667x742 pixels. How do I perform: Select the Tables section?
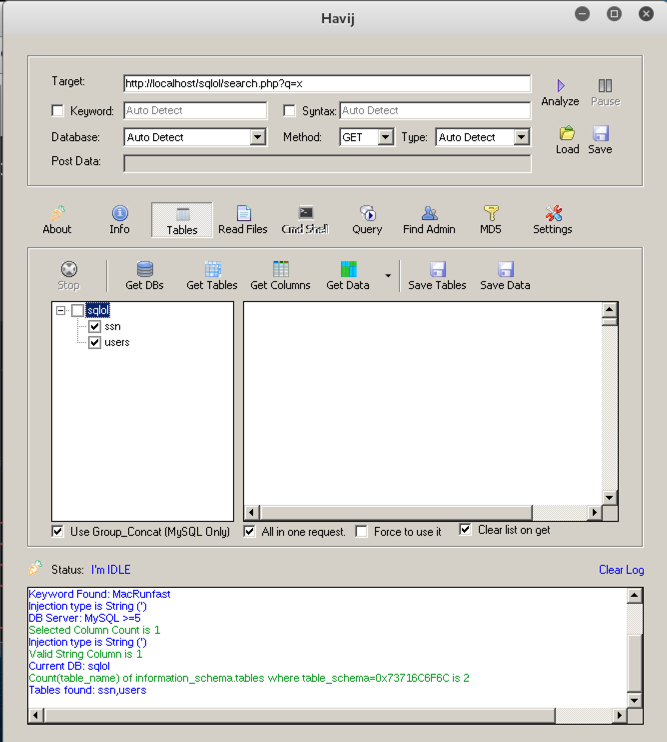coord(182,220)
